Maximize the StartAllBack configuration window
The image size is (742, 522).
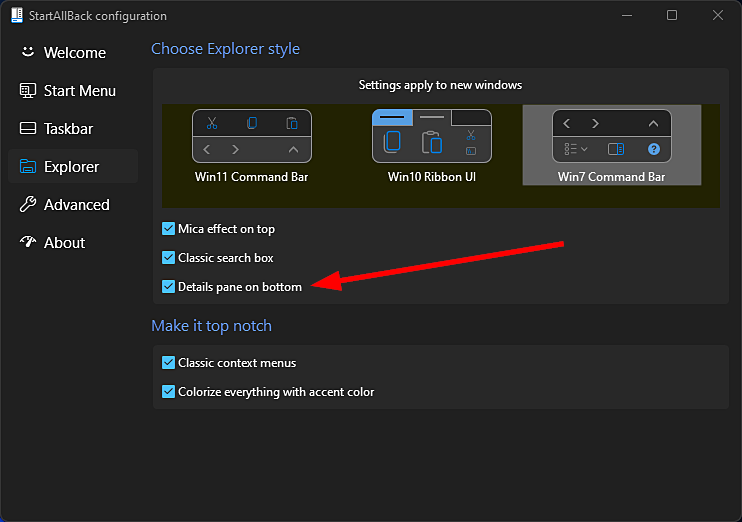pyautogui.click(x=672, y=15)
